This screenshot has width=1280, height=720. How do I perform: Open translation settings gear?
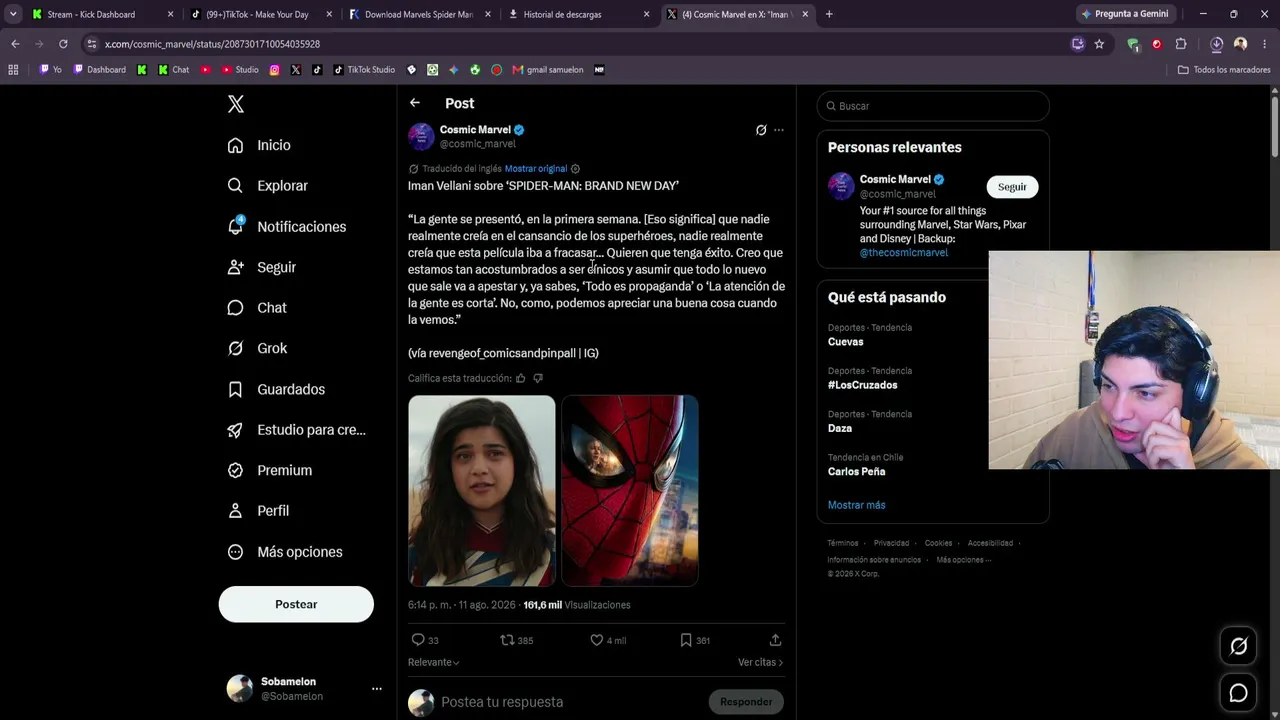tap(575, 169)
